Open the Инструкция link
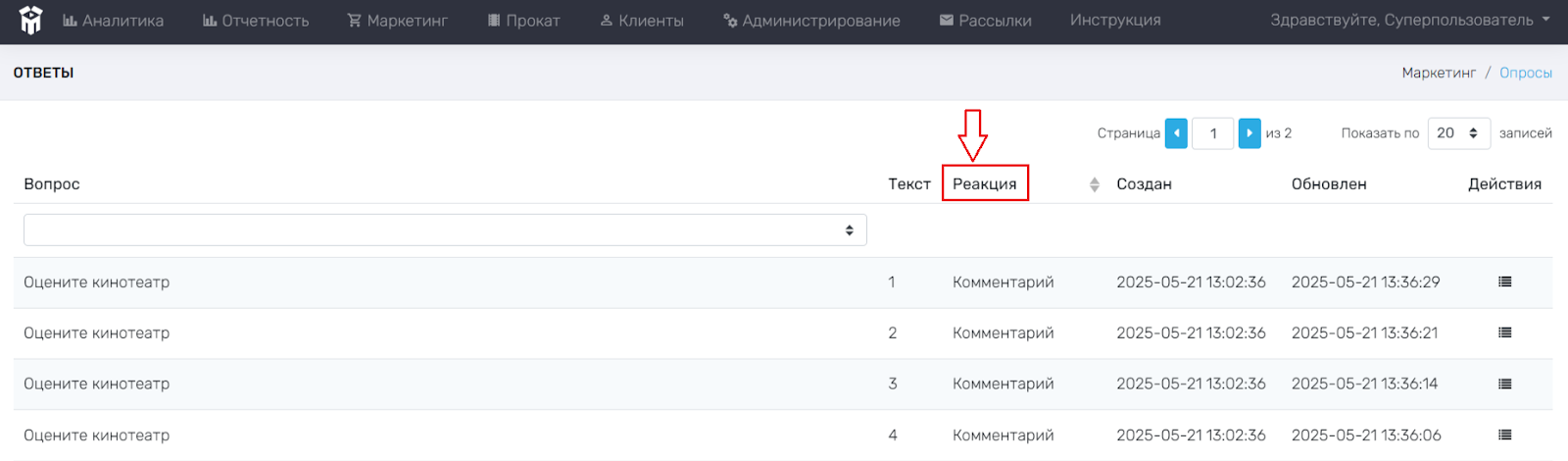The height and width of the screenshot is (461, 1568). (1115, 21)
